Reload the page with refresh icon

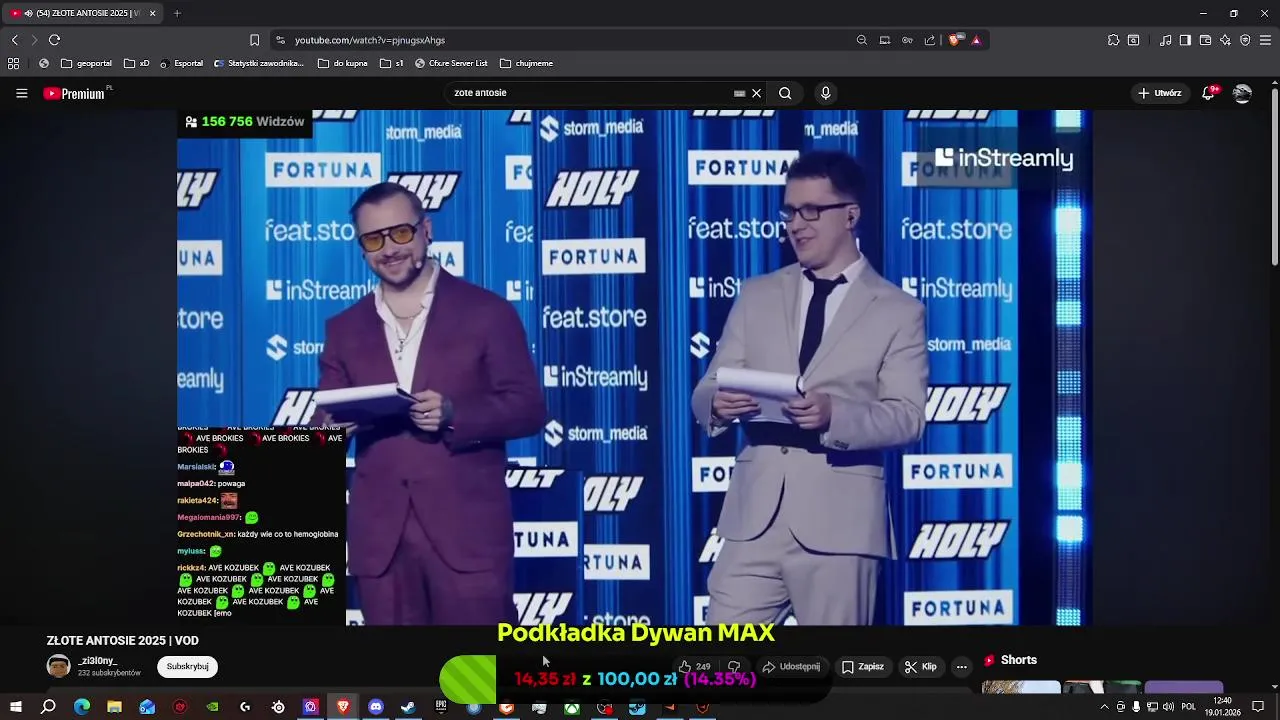(x=54, y=40)
